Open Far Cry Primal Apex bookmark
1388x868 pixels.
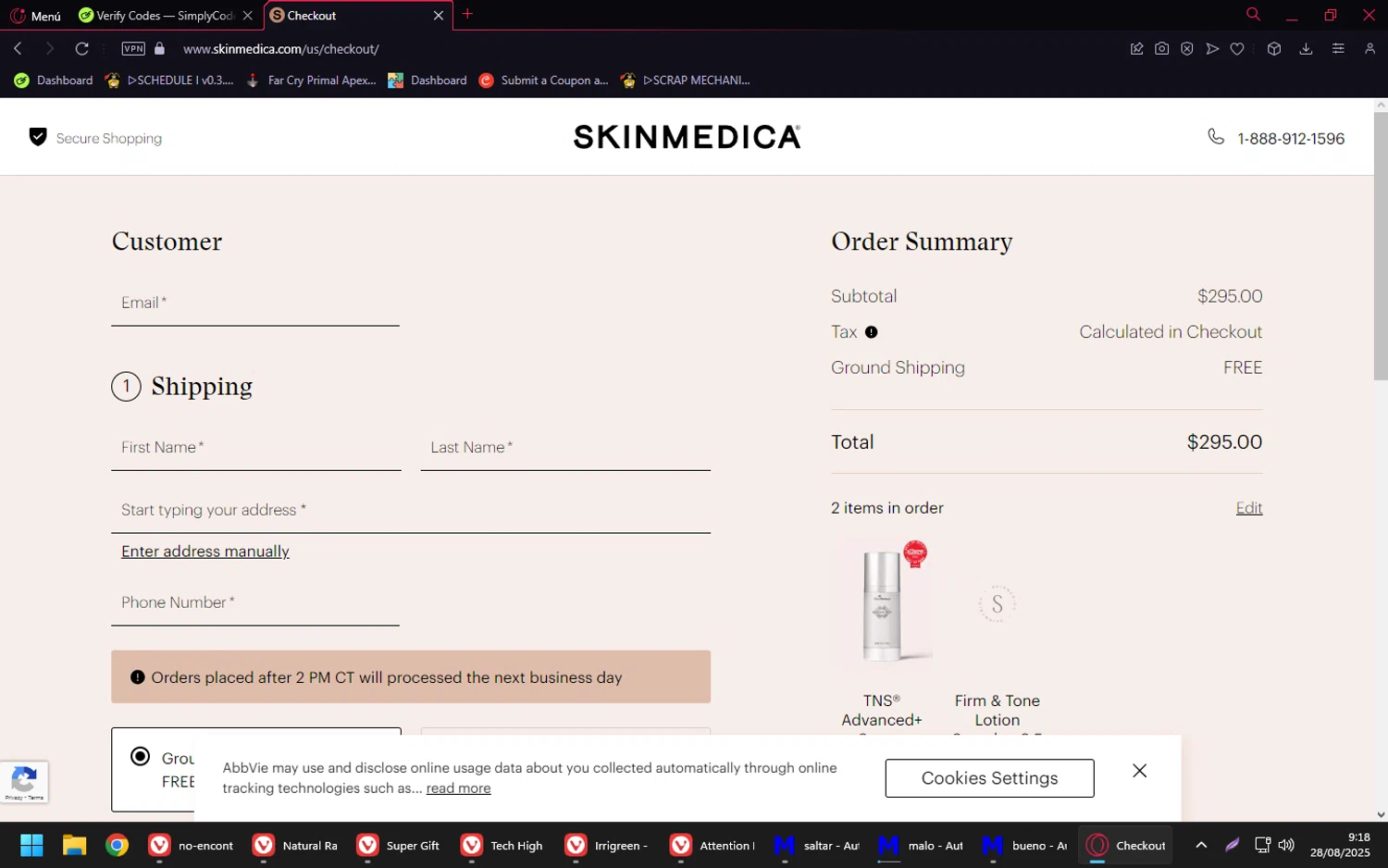click(x=311, y=81)
